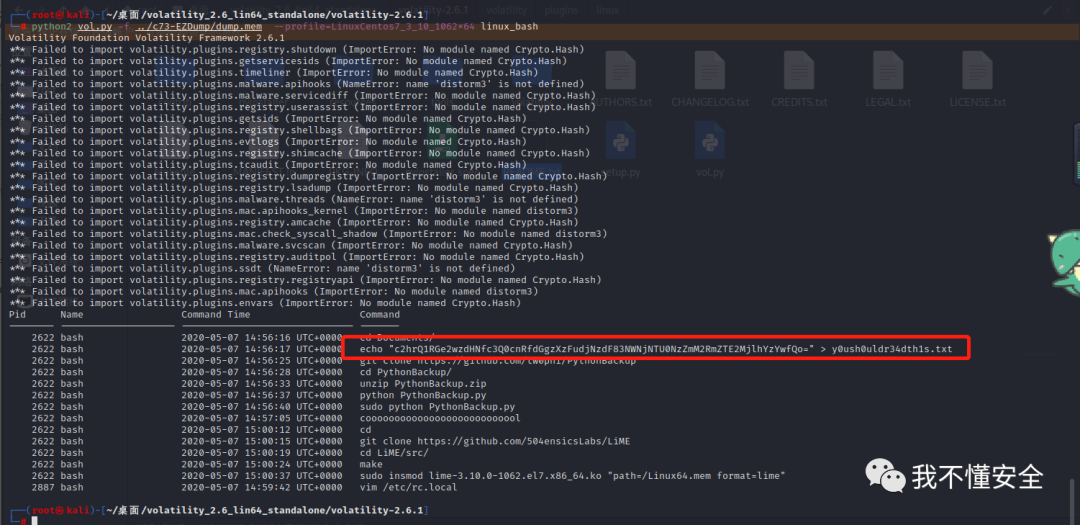Click the volatility.plugins.registry.userassist error line

coord(303,107)
